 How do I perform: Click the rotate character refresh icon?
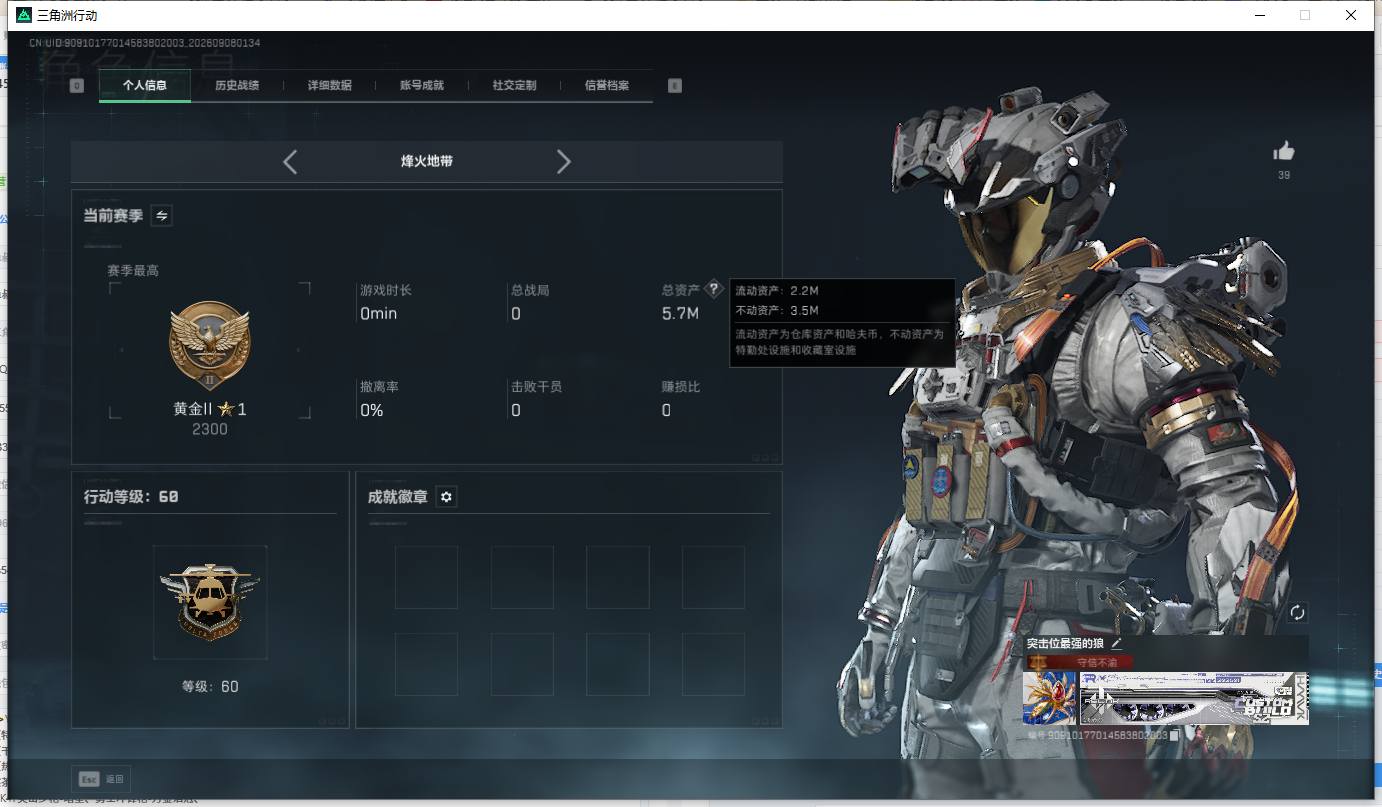pyautogui.click(x=1298, y=612)
